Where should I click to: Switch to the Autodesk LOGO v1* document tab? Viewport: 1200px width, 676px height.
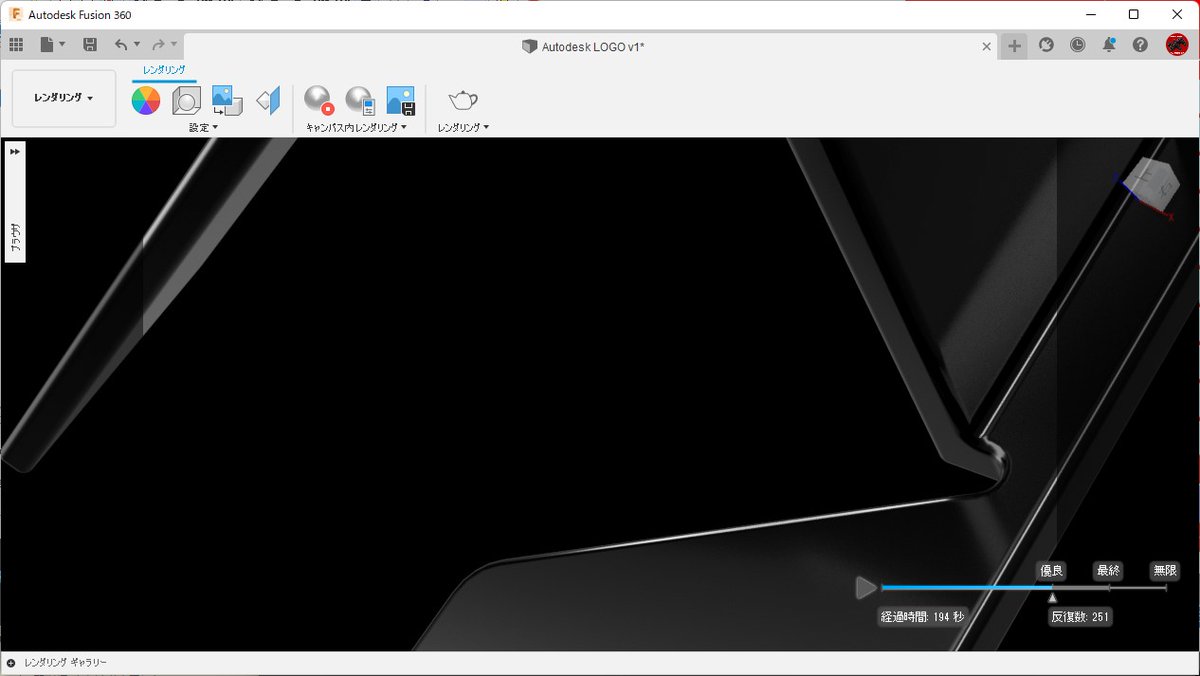tap(584, 46)
